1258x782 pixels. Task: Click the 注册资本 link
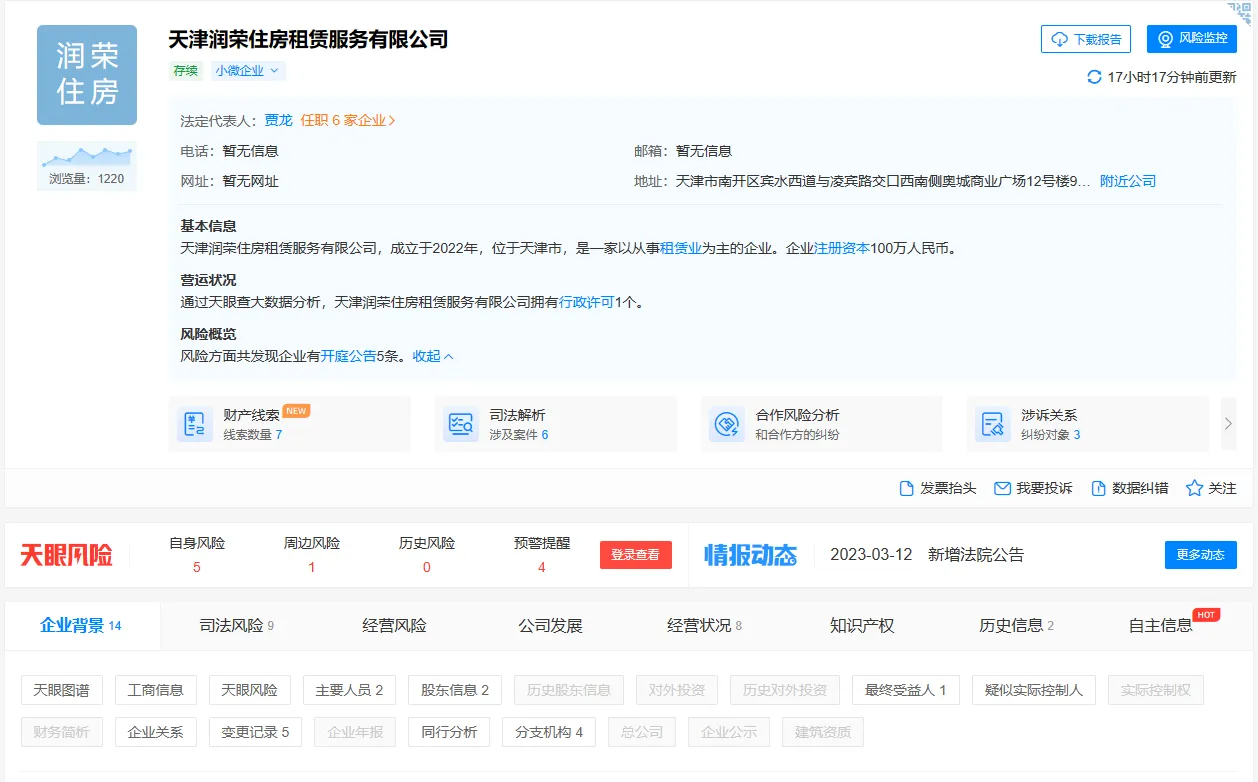point(842,248)
